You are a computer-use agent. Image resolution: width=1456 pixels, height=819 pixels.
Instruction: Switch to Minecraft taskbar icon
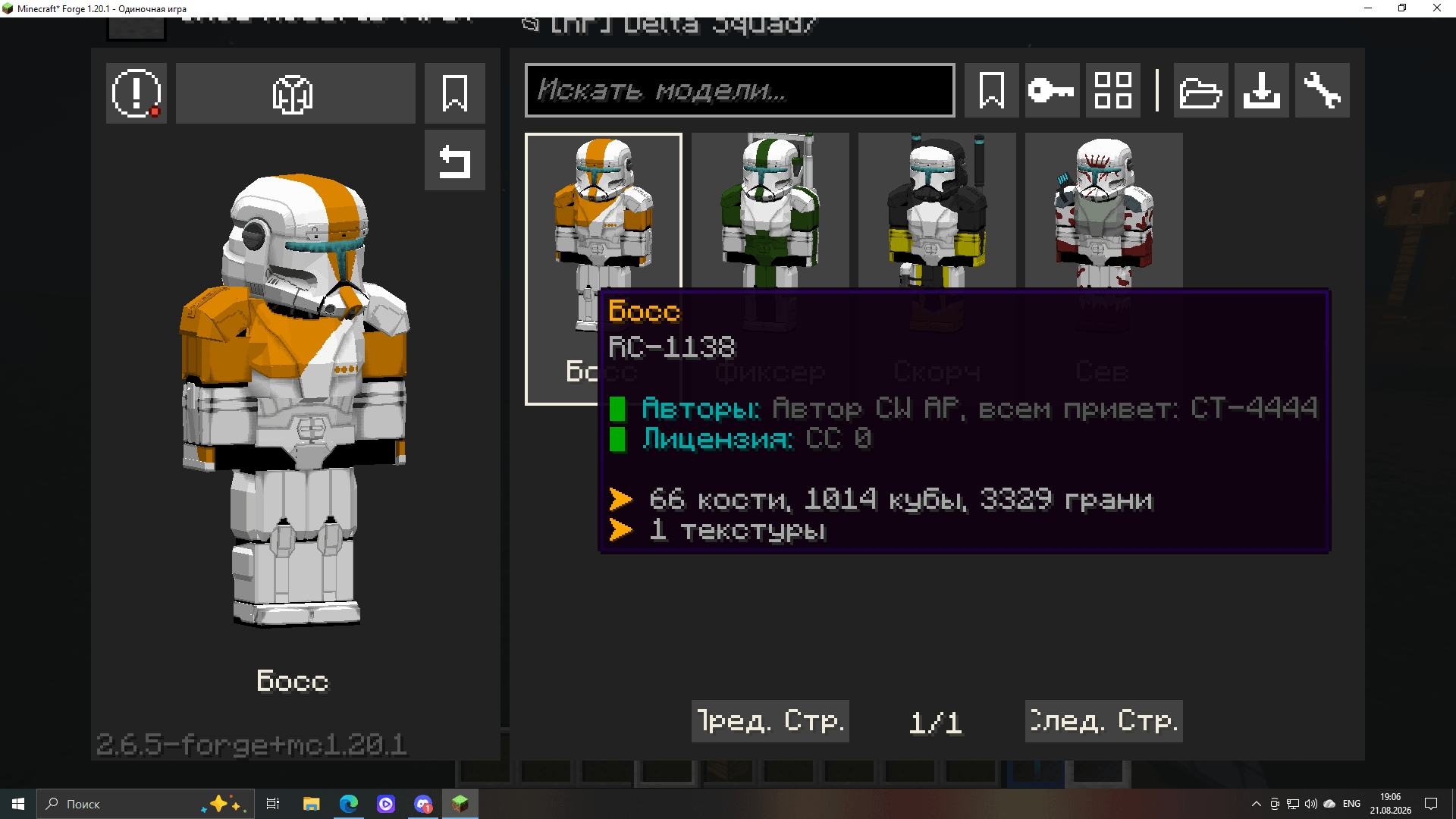(x=460, y=804)
